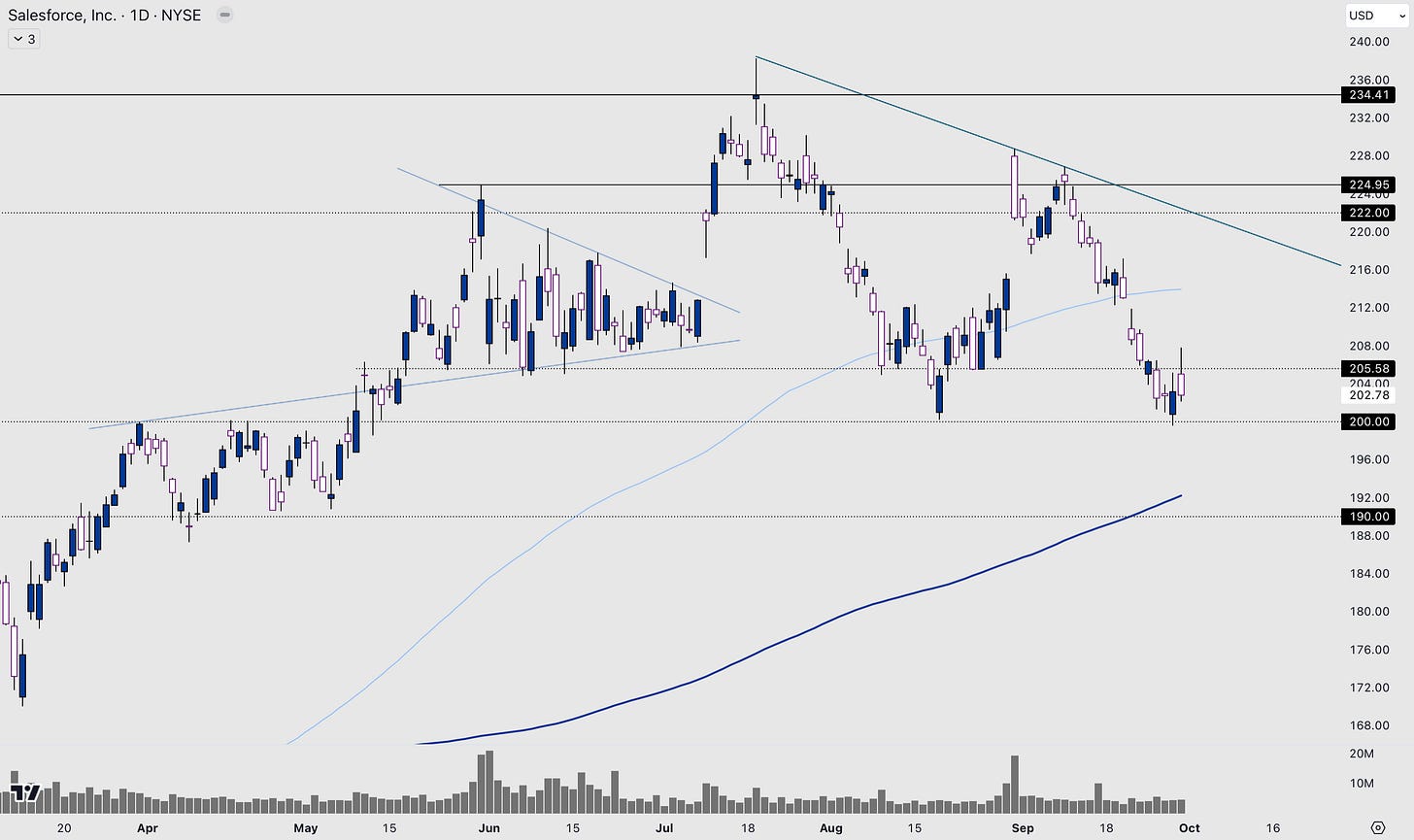Screen dimensions: 1414x840
Task: Click the 168.00 price axis value
Action: tap(1368, 725)
